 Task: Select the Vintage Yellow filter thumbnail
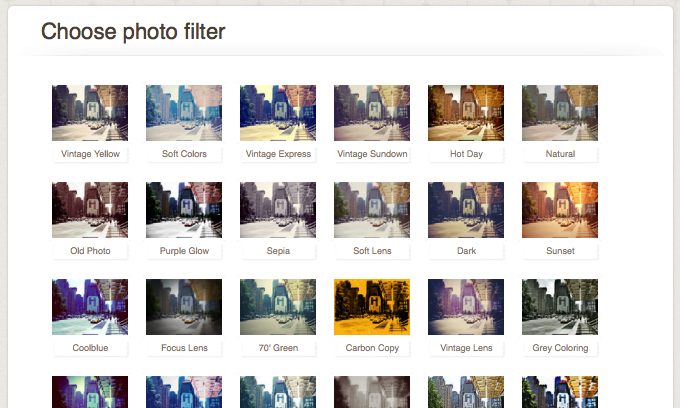click(90, 113)
